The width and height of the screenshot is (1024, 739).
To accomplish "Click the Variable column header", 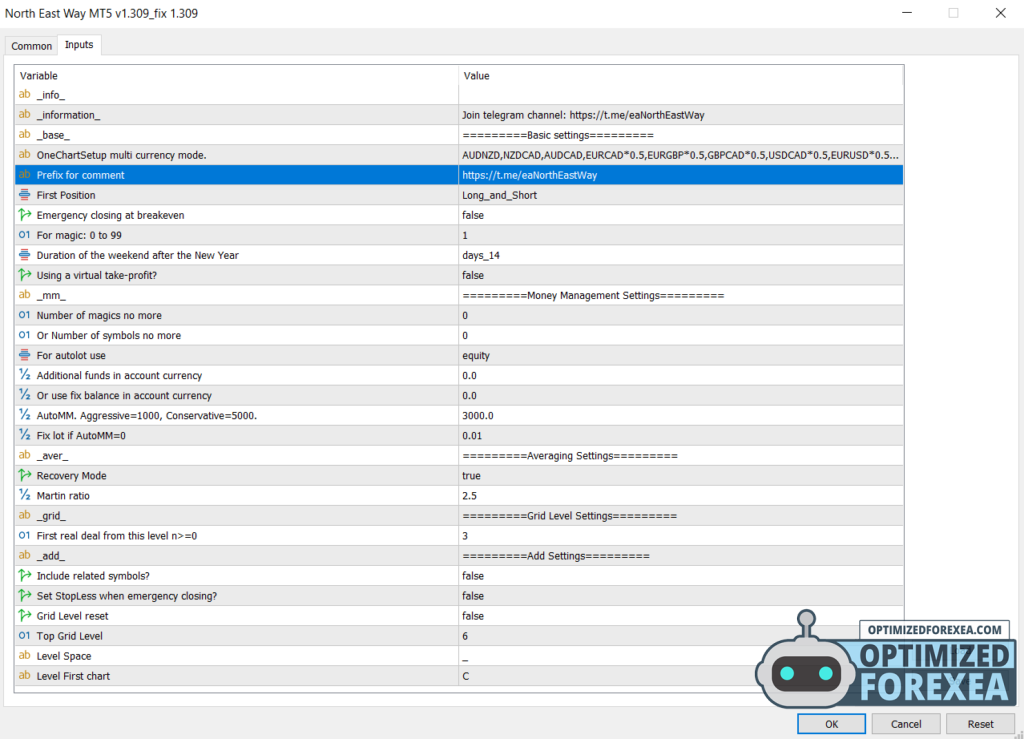I will coord(236,76).
